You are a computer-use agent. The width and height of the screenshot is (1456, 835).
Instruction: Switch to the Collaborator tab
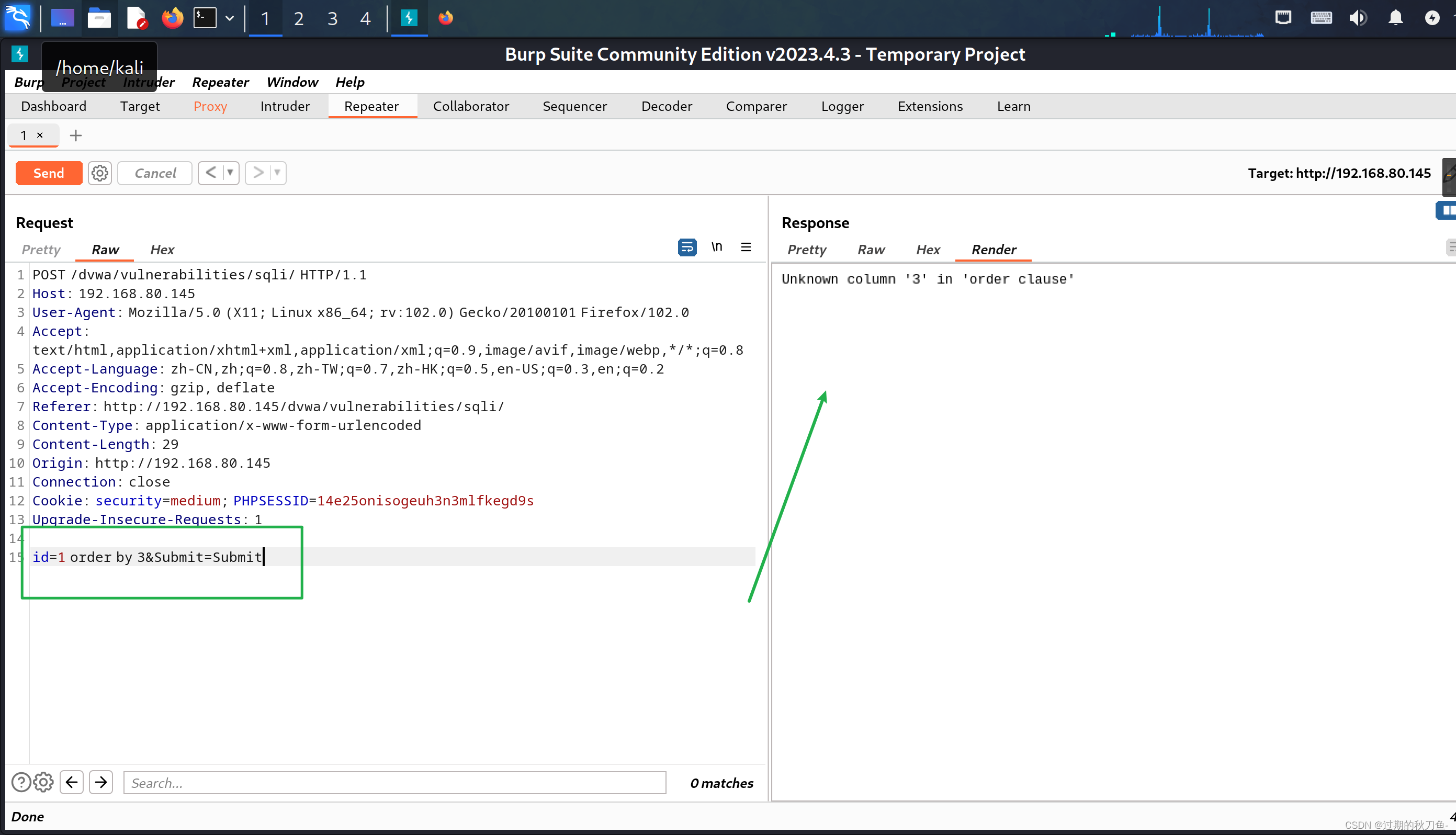(471, 106)
